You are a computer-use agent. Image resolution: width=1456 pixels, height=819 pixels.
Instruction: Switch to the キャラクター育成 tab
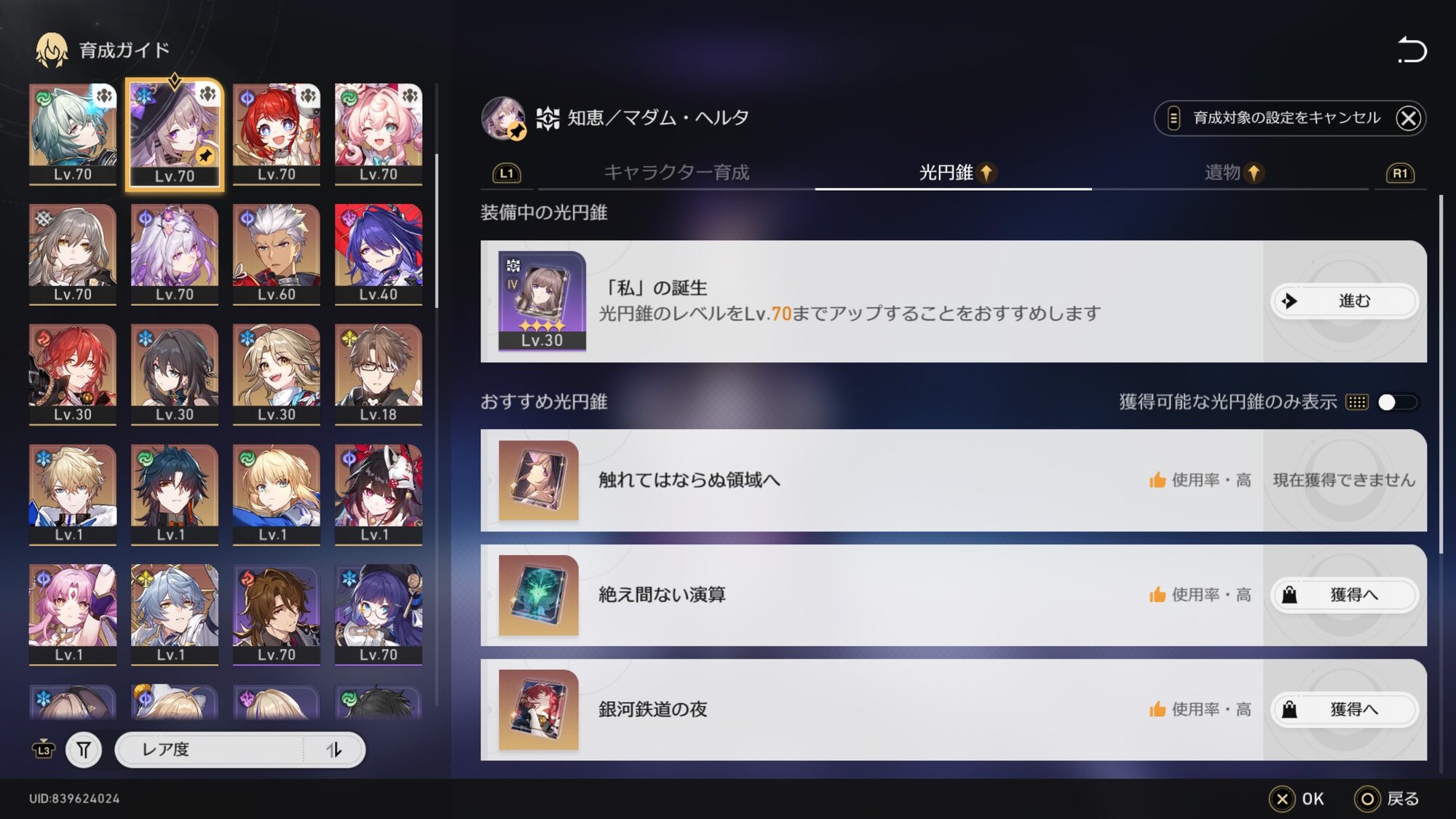pos(676,173)
